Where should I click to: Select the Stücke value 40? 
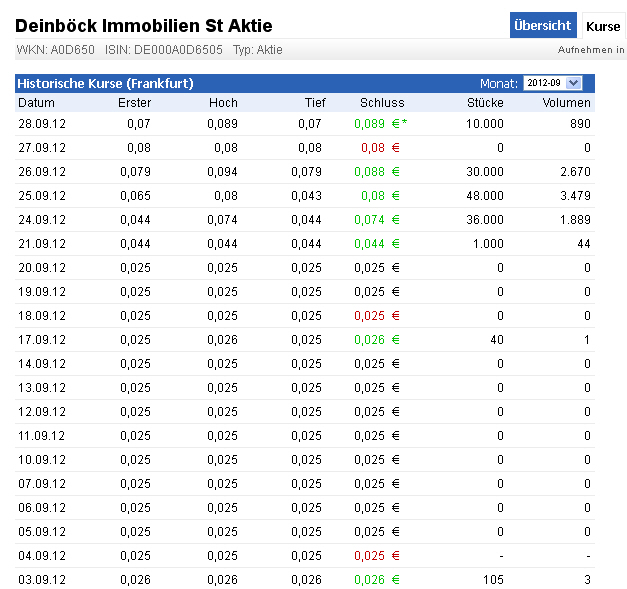tap(497, 340)
